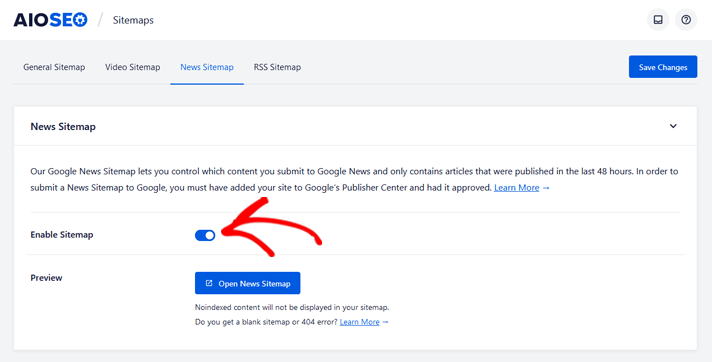The height and width of the screenshot is (362, 712).
Task: Click the Sitemaps breadcrumb title
Action: coord(133,20)
